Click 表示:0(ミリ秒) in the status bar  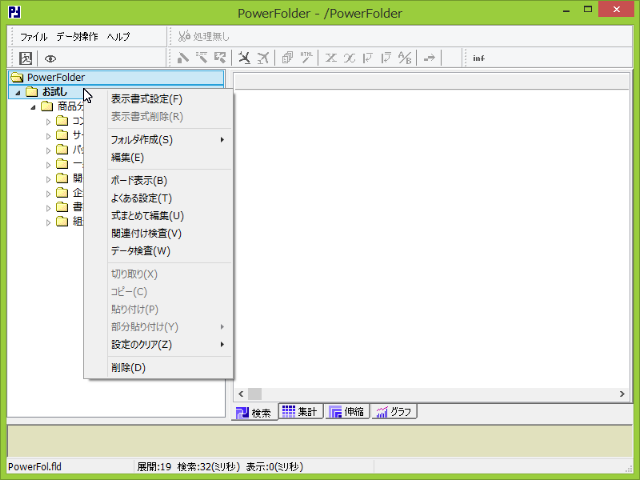point(275,467)
